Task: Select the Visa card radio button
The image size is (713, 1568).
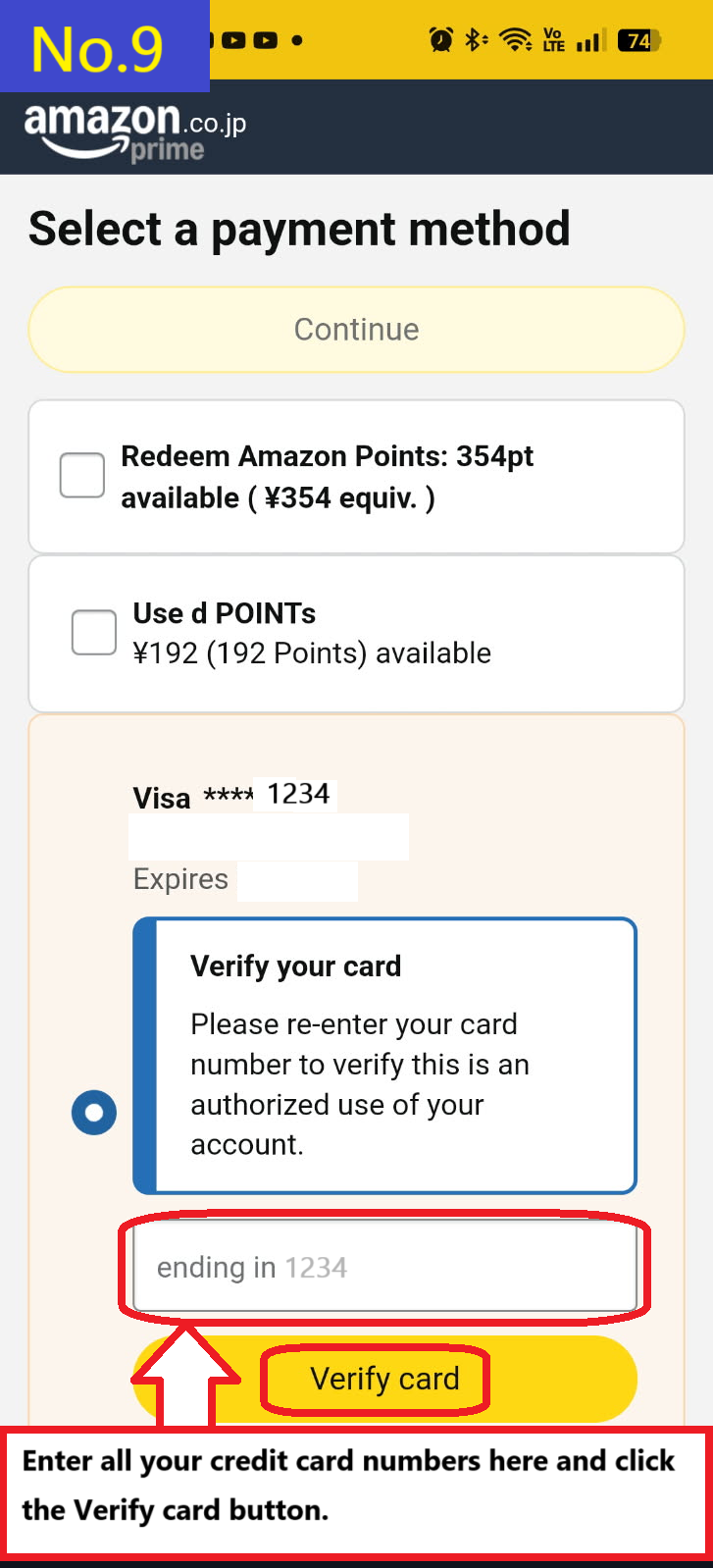Action: pyautogui.click(x=93, y=1113)
